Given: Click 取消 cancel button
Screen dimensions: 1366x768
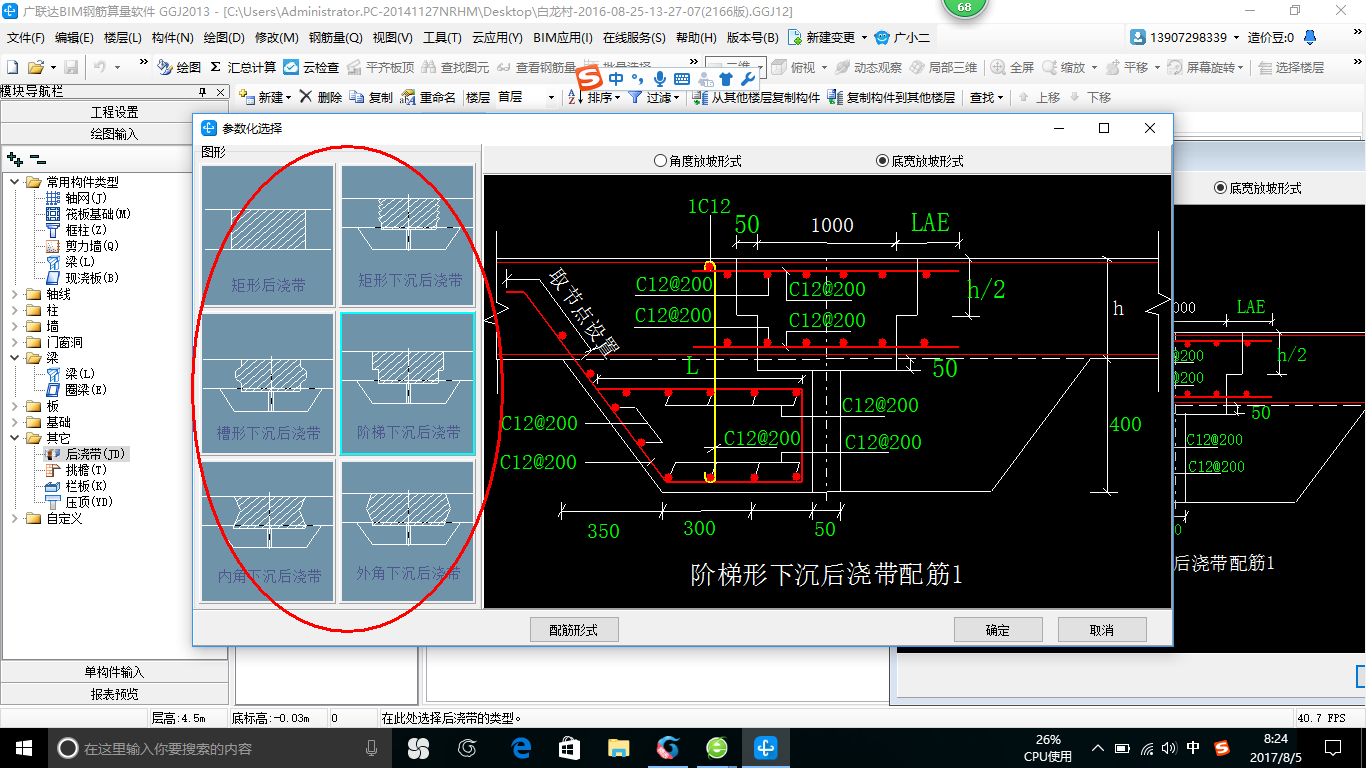Looking at the screenshot, I should (x=1102, y=630).
